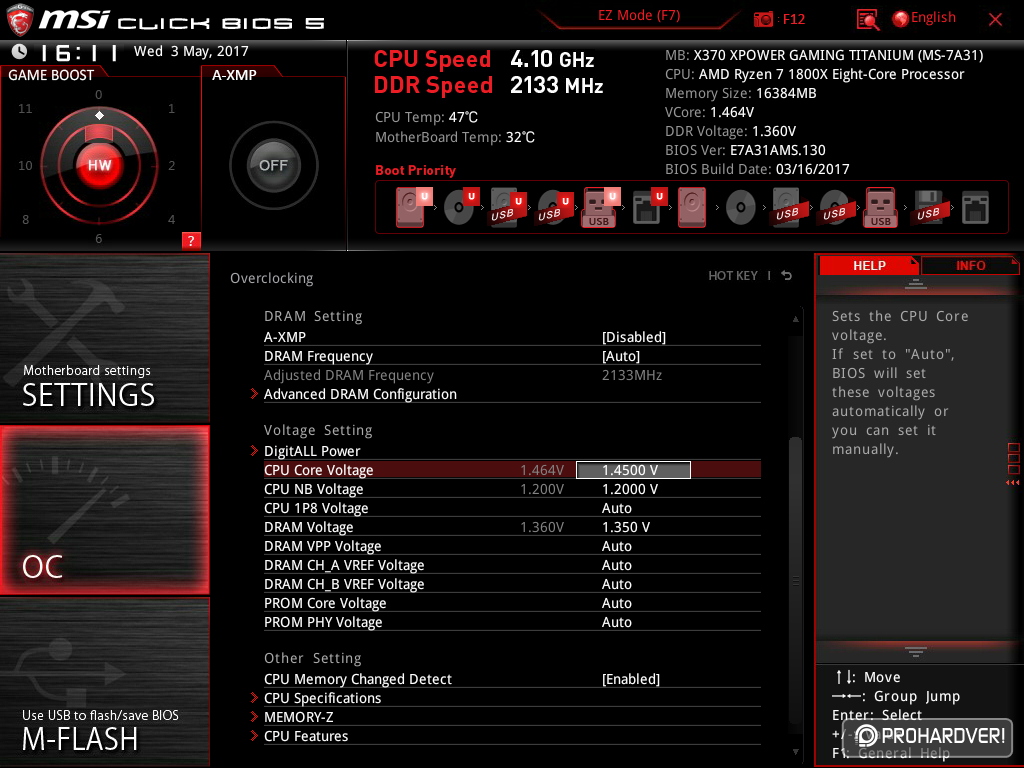Select the CPU Core Voltage row label
1024x768 pixels.
(x=319, y=470)
